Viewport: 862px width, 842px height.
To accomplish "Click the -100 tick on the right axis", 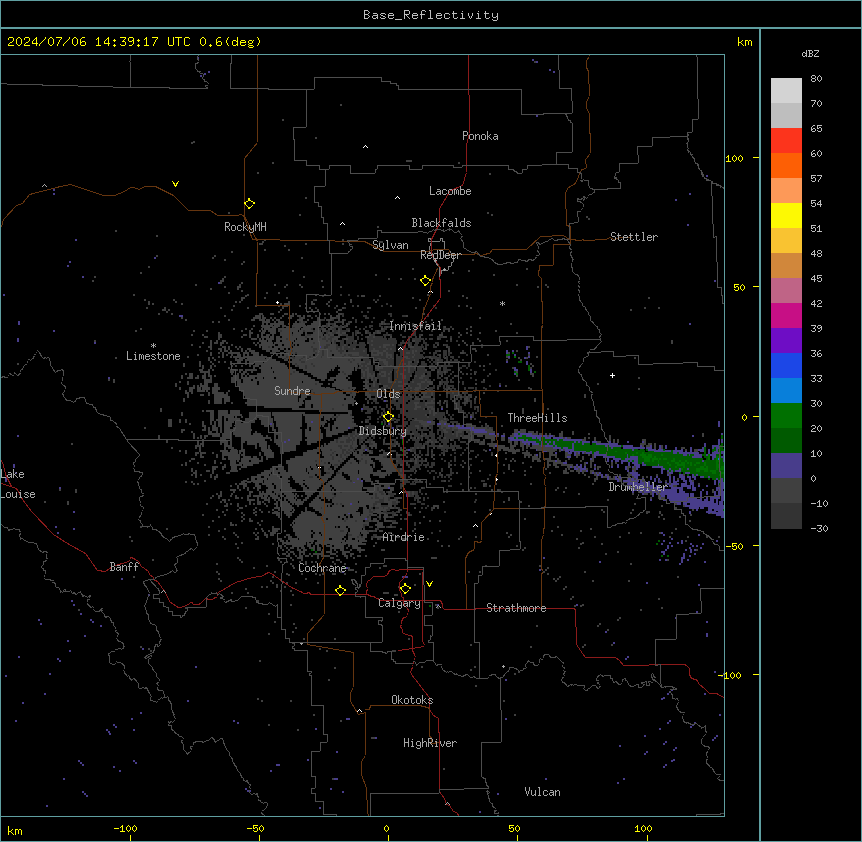I will (731, 675).
